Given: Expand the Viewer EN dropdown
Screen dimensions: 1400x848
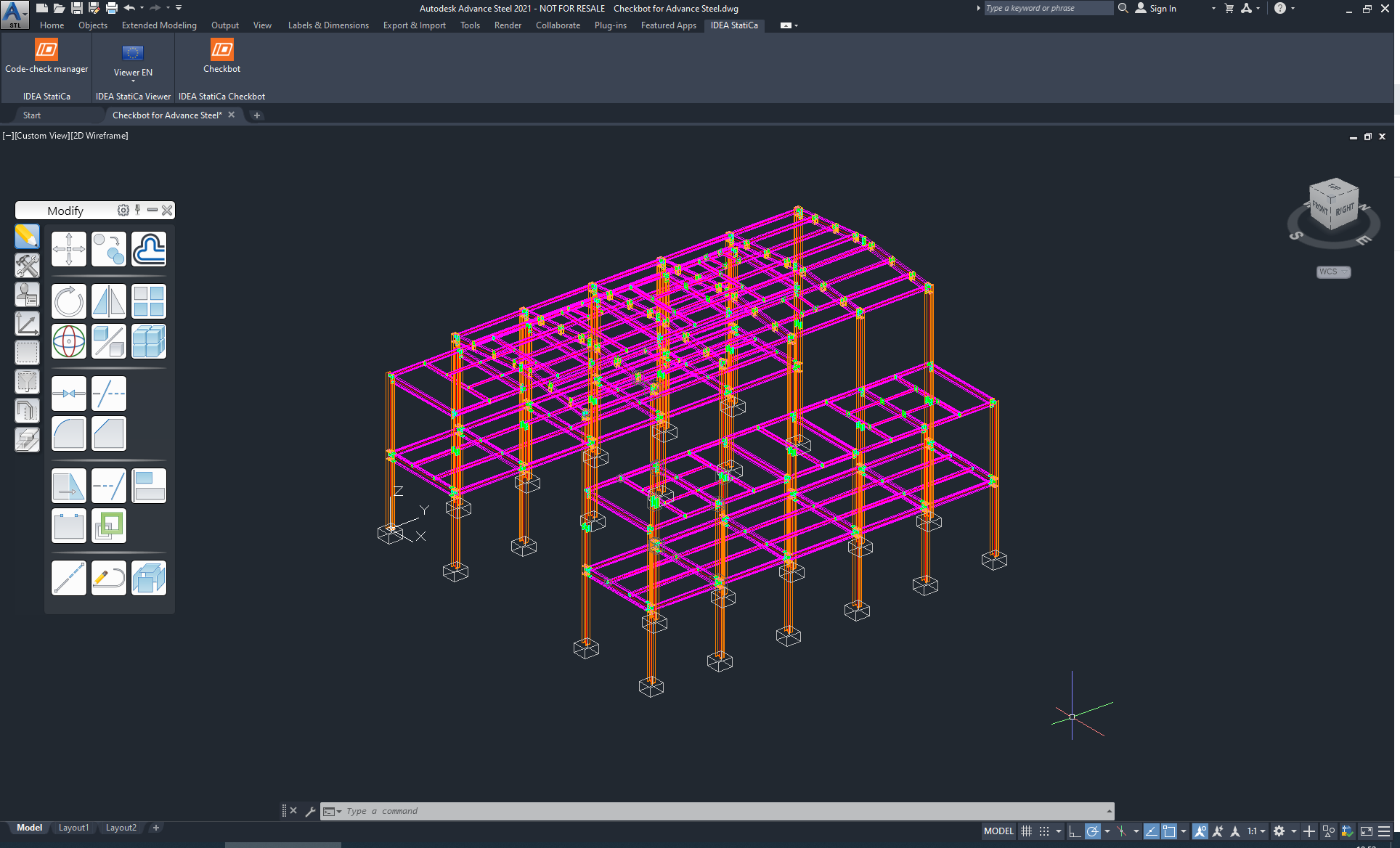Looking at the screenshot, I should click(133, 81).
